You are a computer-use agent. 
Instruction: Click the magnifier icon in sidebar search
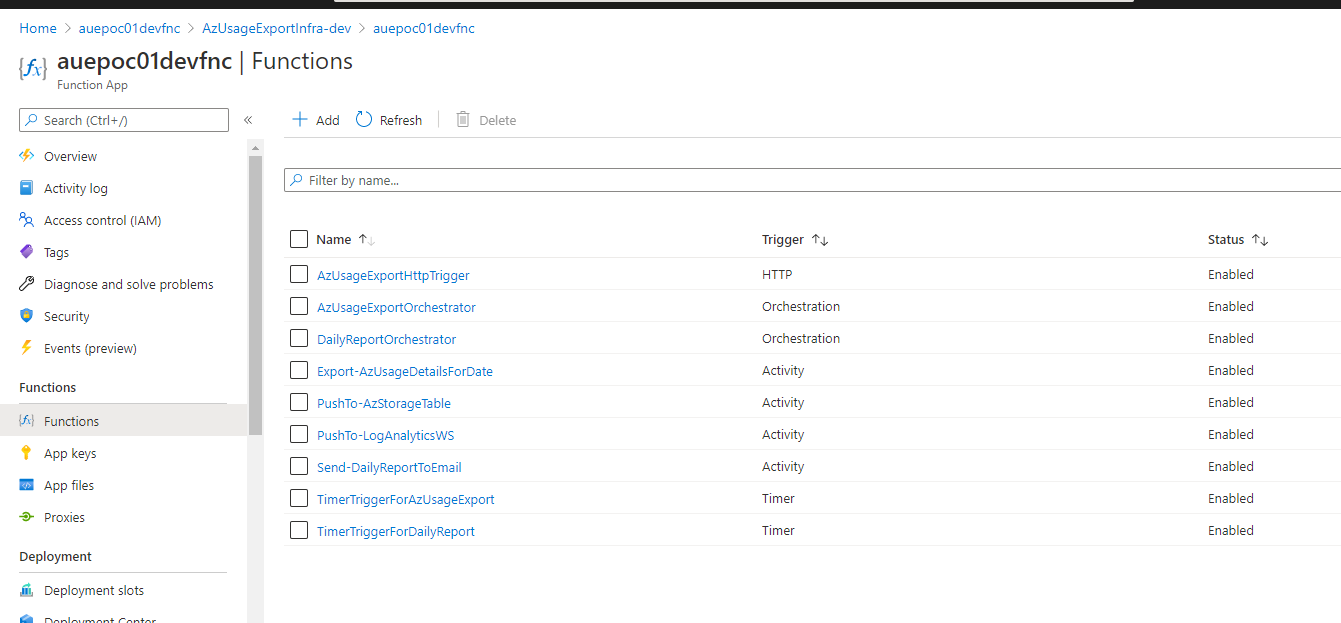[x=32, y=120]
